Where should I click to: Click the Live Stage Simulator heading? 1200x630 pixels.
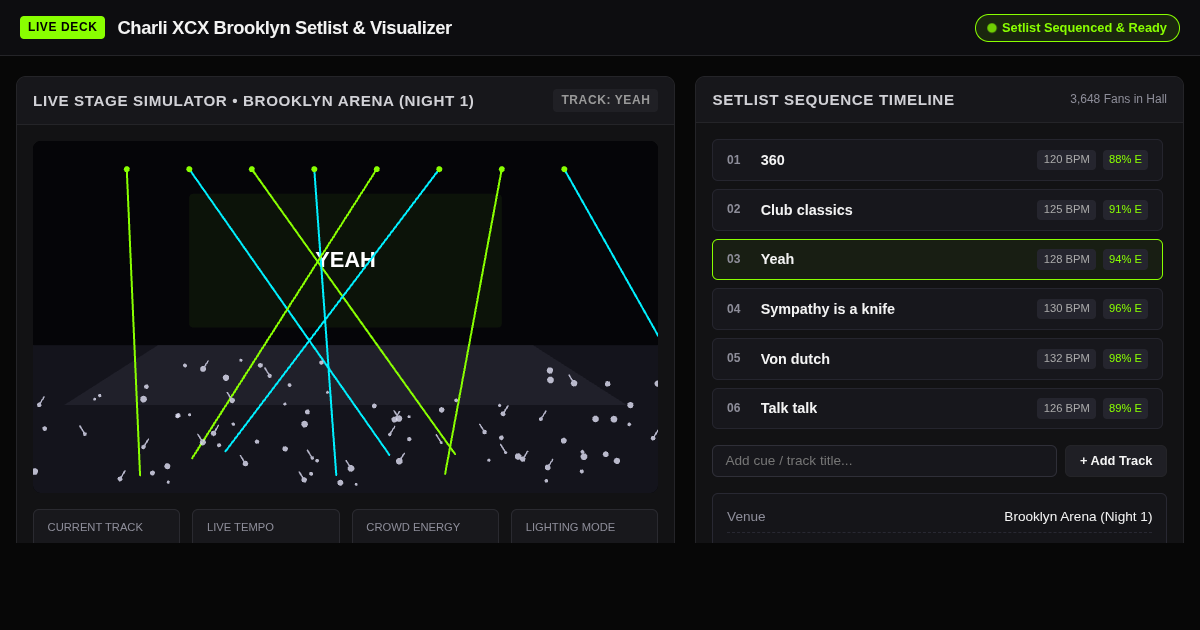[x=253, y=100]
